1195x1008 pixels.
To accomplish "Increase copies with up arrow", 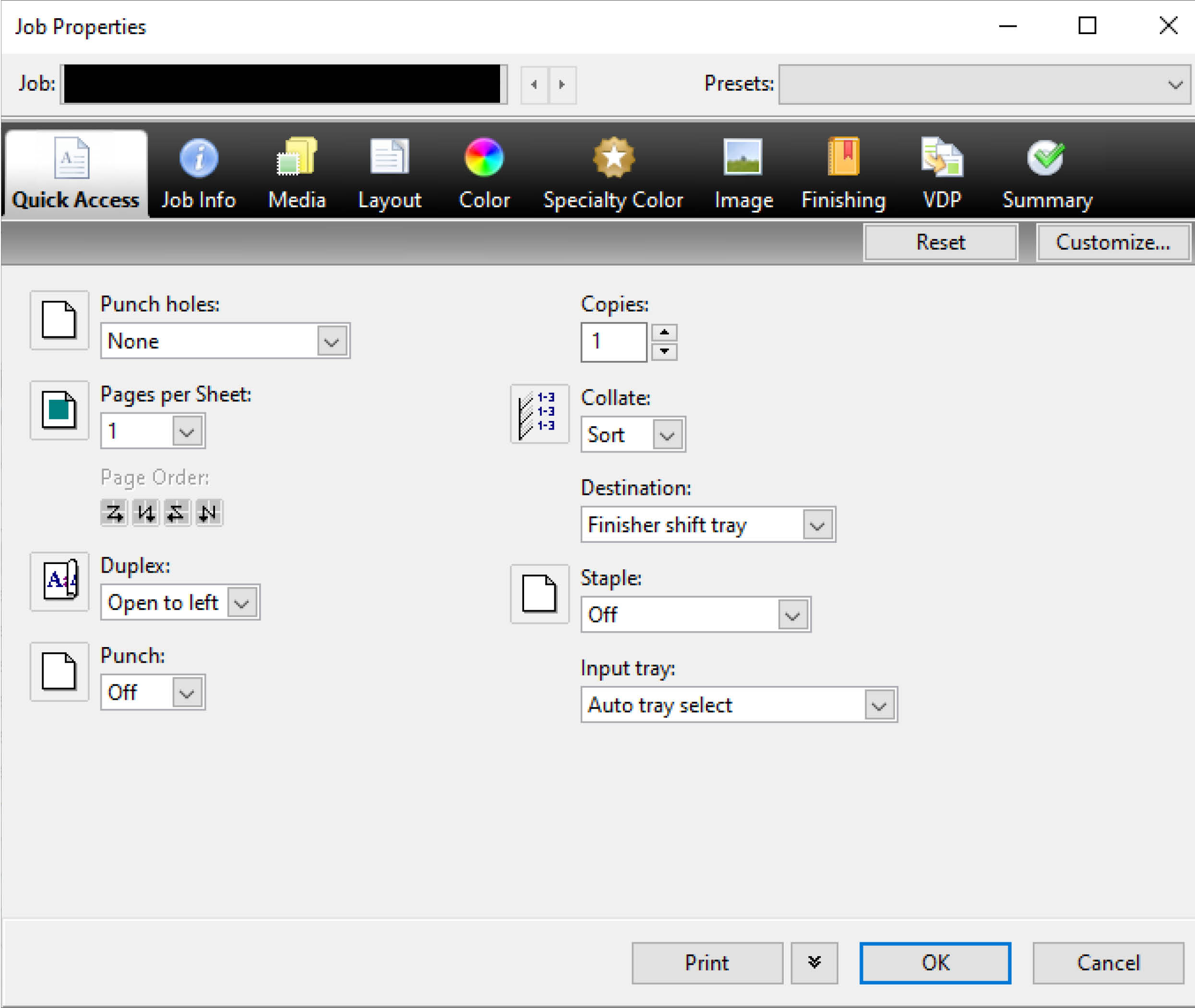I will click(x=664, y=333).
